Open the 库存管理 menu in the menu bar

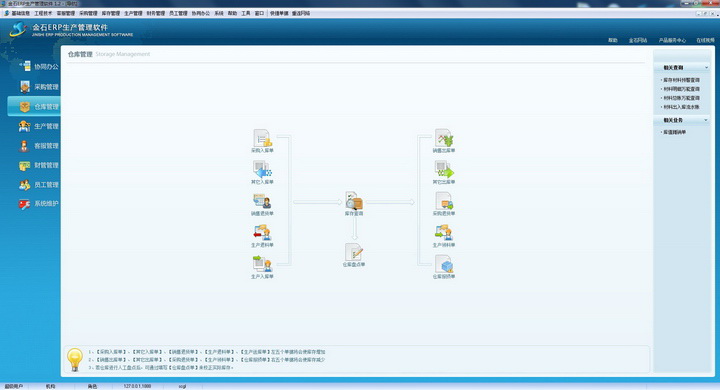[111, 13]
